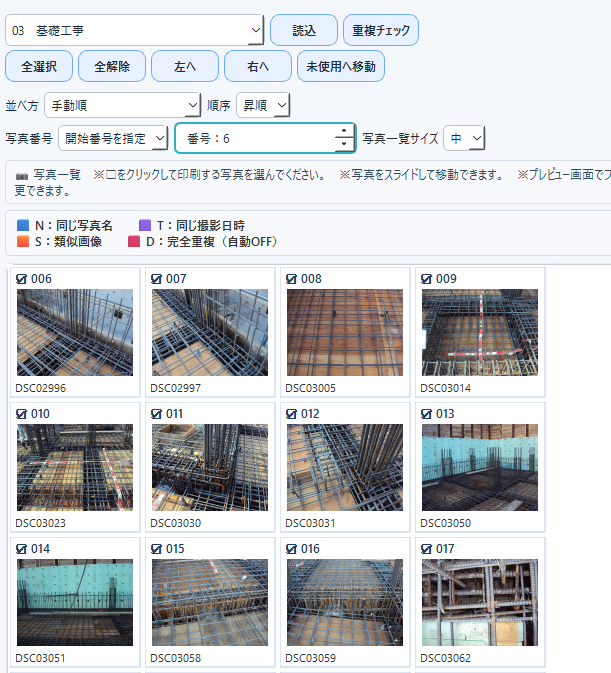The width and height of the screenshot is (611, 673).
Task: Open the 写真一覧サイズ 中 dropdown
Action: [464, 138]
